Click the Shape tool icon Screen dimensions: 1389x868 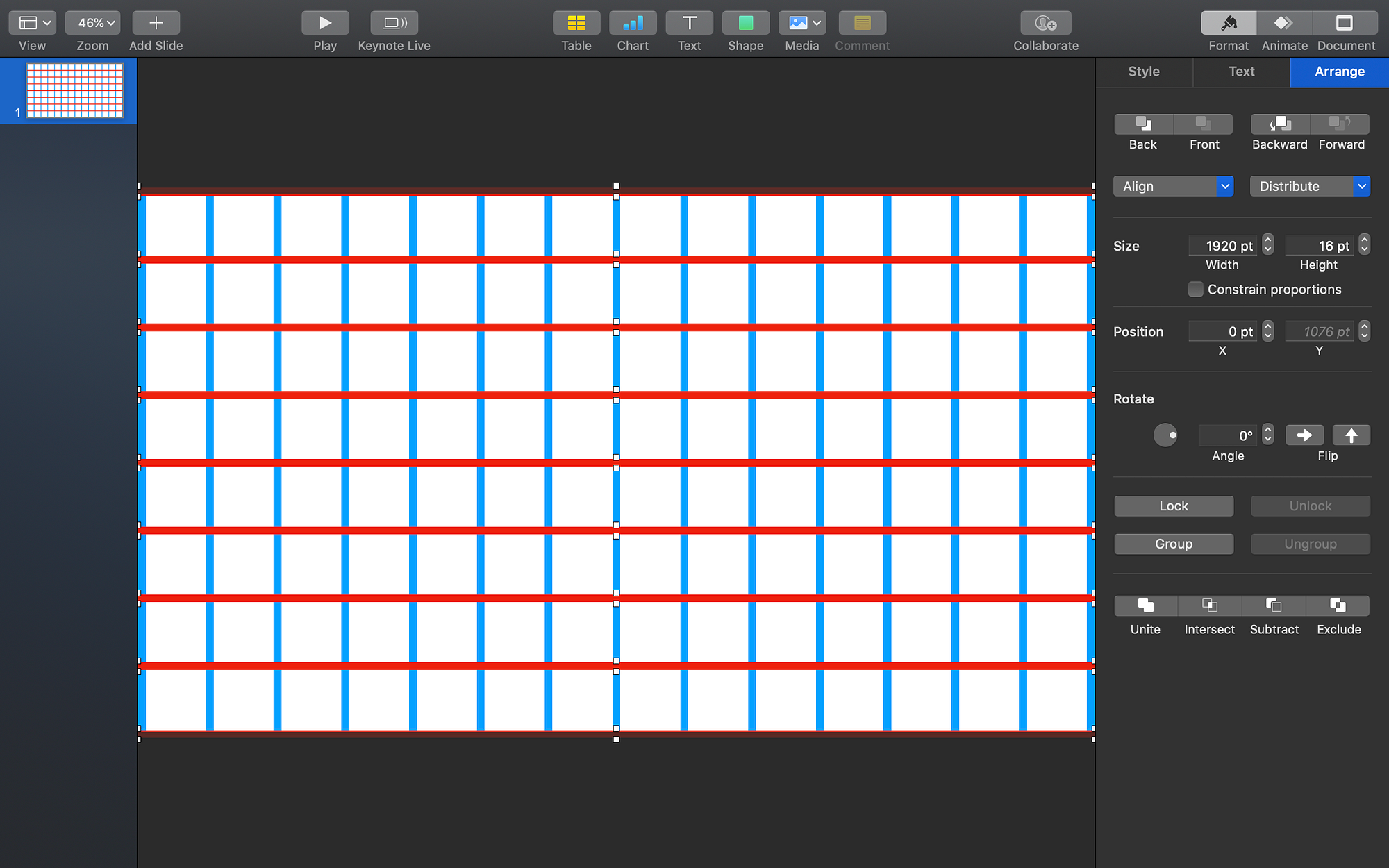[745, 23]
